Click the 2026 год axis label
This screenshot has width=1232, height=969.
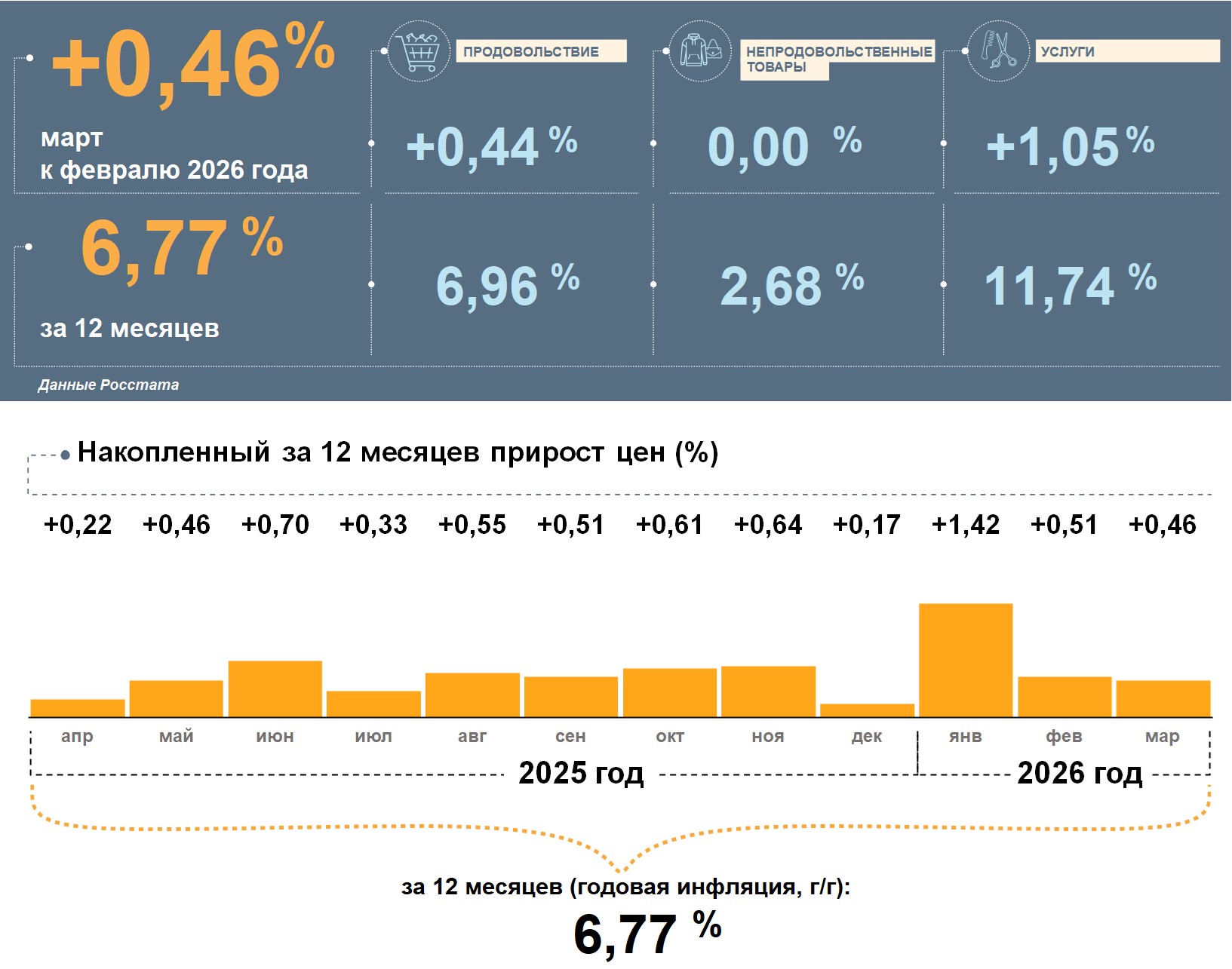[x=1080, y=773]
